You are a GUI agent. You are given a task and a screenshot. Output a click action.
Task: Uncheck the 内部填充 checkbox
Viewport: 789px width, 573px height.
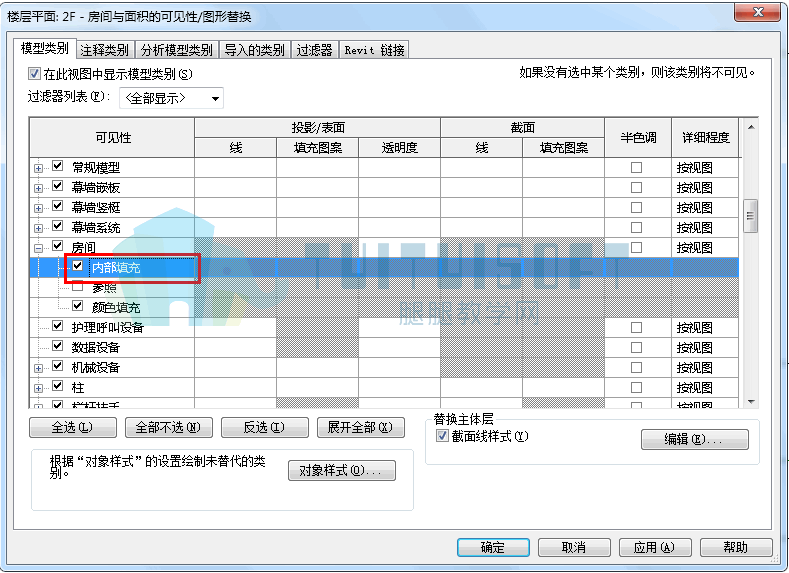(x=77, y=266)
